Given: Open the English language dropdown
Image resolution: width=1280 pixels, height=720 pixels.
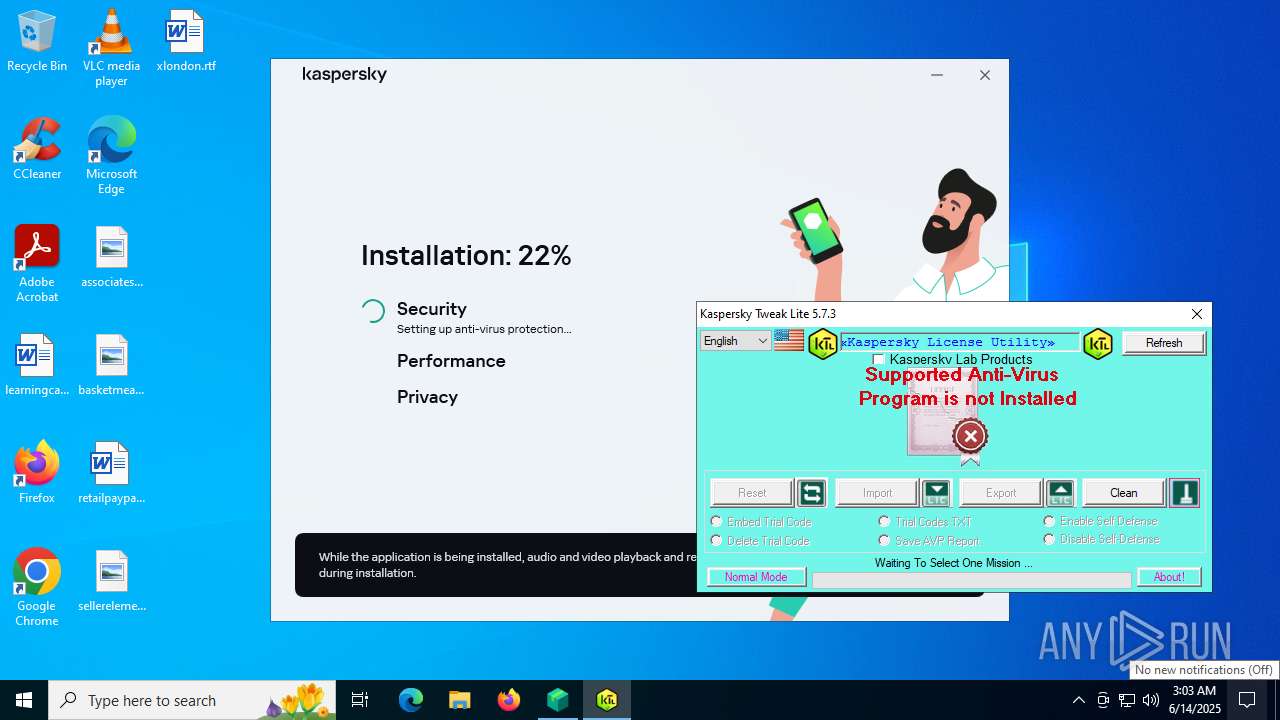Looking at the screenshot, I should (735, 341).
